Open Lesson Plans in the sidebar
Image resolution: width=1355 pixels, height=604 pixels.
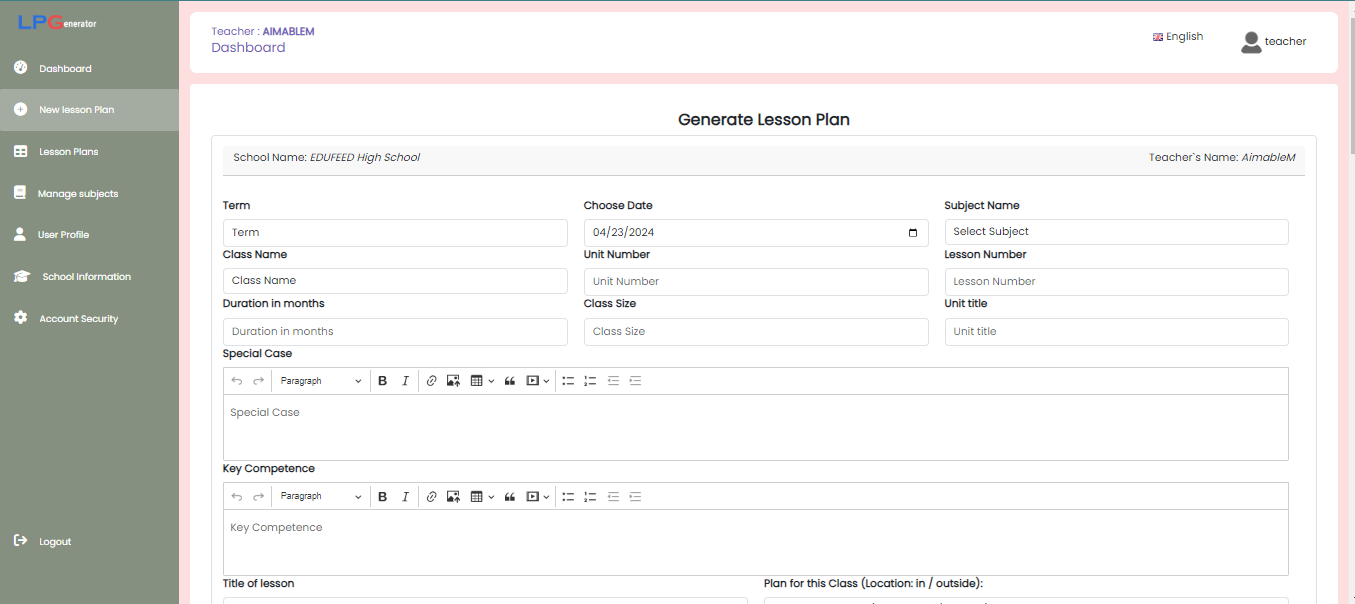point(68,152)
